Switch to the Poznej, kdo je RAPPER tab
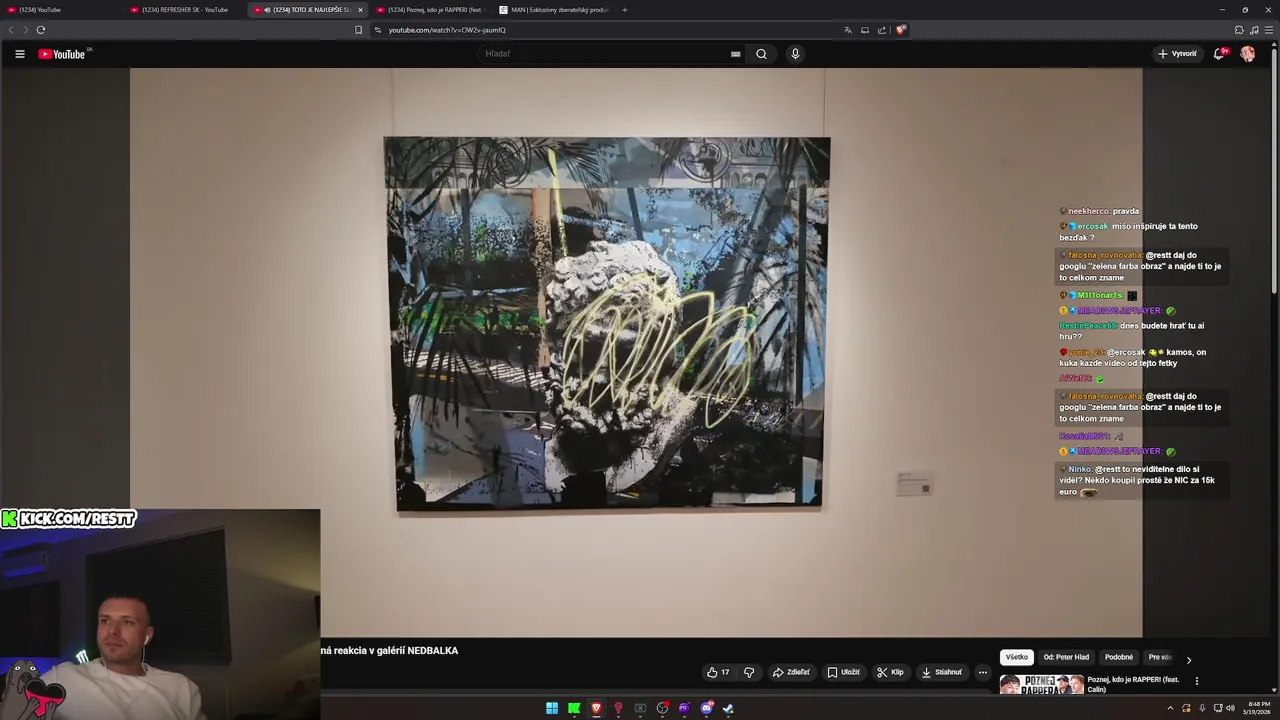1280x720 pixels. 430,10
